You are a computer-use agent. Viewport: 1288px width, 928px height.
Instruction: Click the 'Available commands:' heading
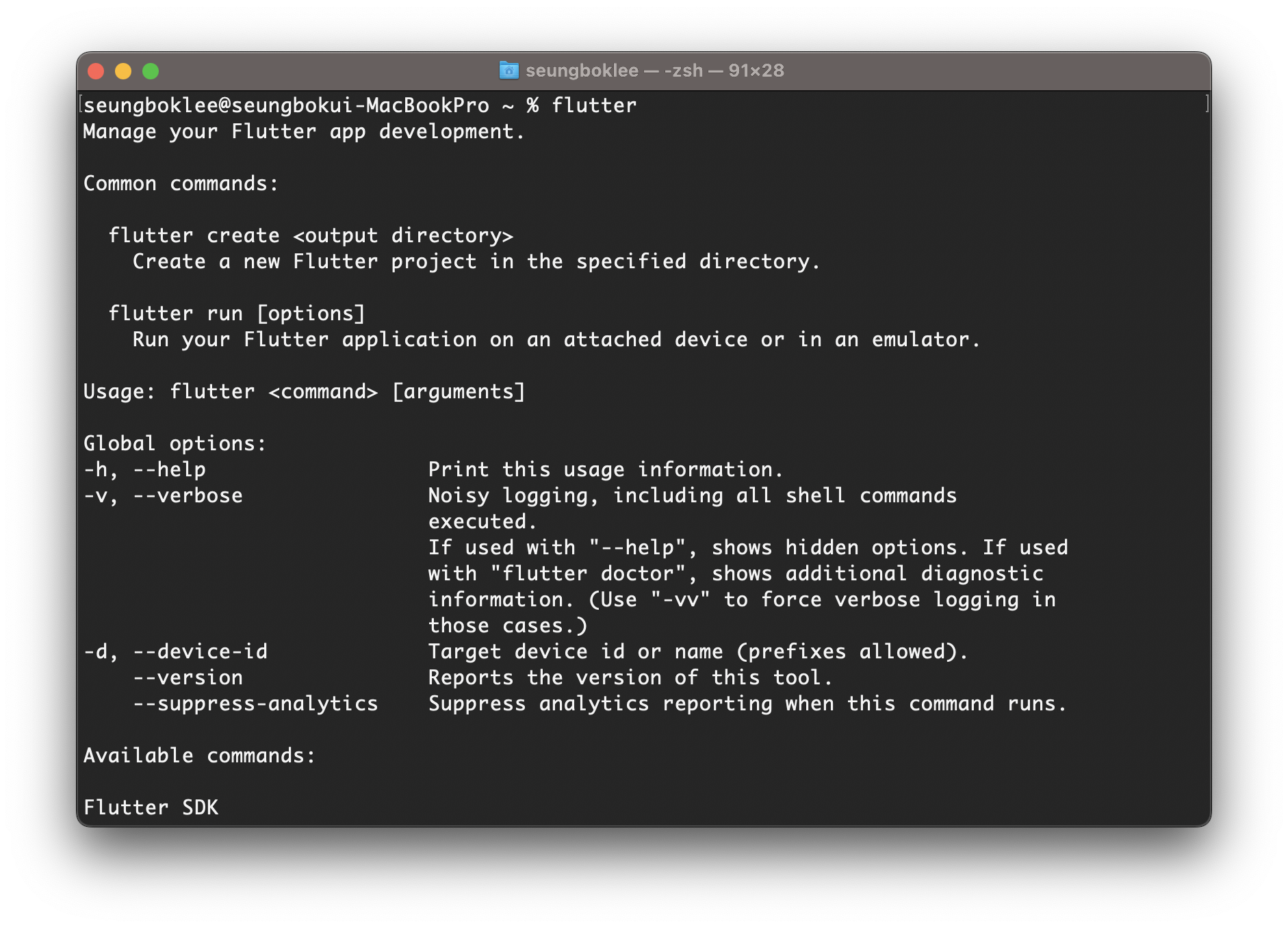tap(199, 756)
